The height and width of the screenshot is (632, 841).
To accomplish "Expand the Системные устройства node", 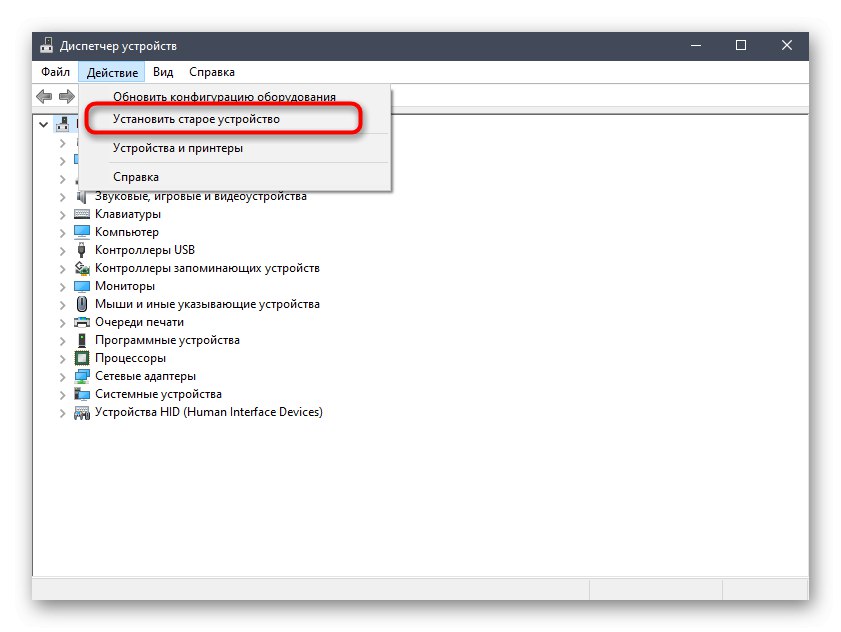I will 62,395.
